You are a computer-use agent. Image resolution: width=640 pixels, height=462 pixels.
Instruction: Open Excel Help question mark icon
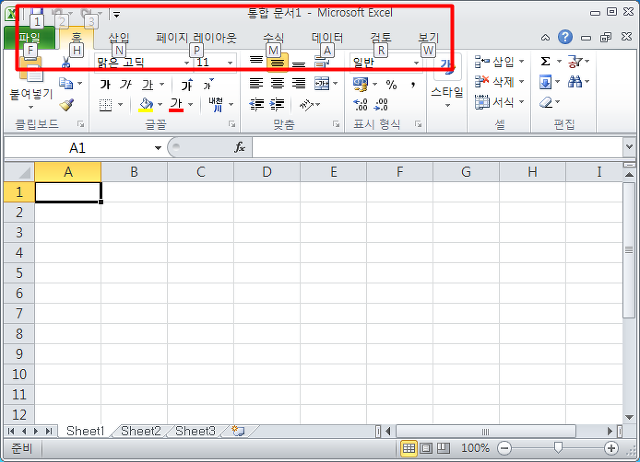565,37
